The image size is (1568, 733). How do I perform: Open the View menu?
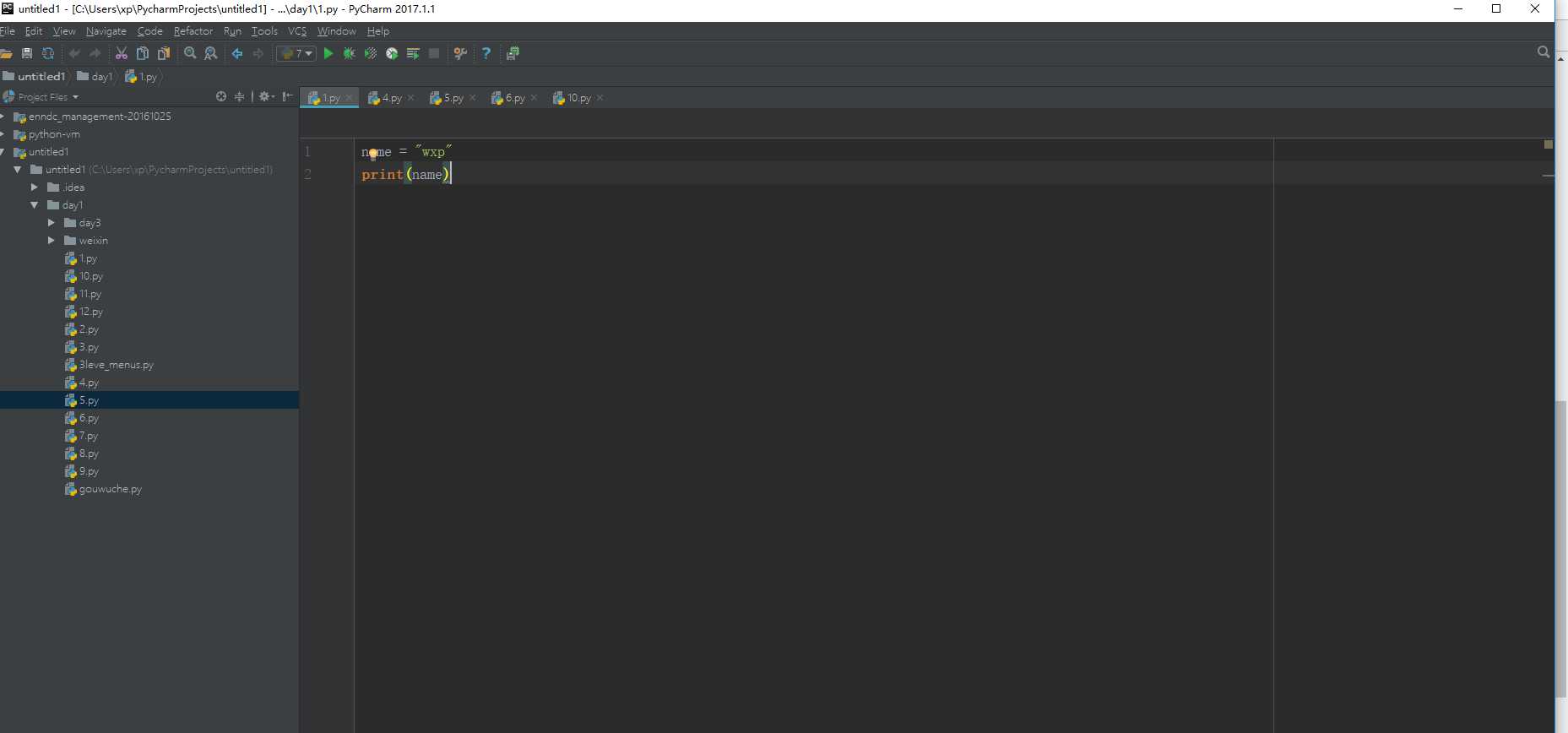[64, 31]
